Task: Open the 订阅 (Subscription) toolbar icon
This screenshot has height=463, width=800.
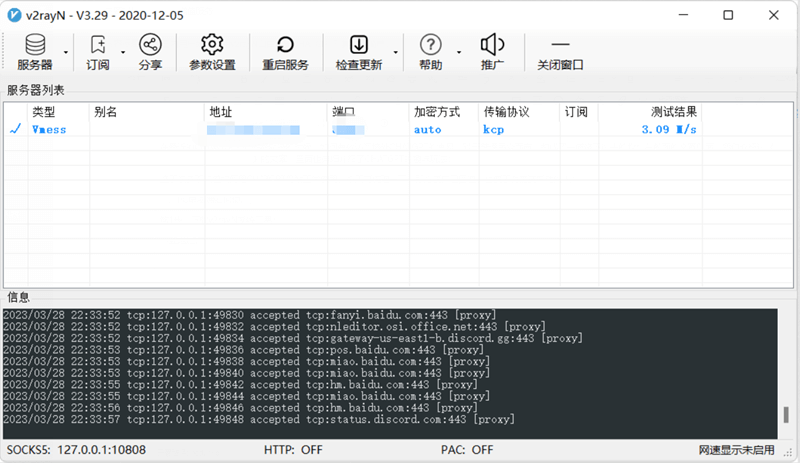Action: (x=97, y=45)
